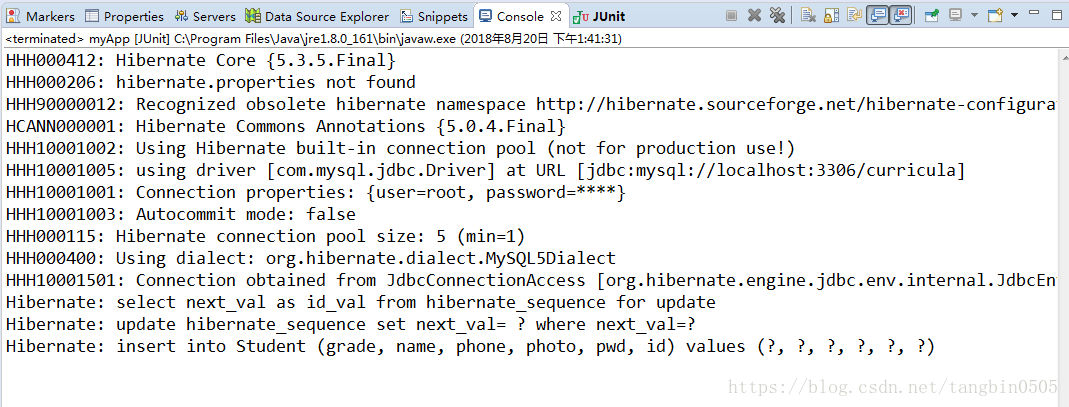Open the Display Selected Console dropdown arrow

(974, 16)
